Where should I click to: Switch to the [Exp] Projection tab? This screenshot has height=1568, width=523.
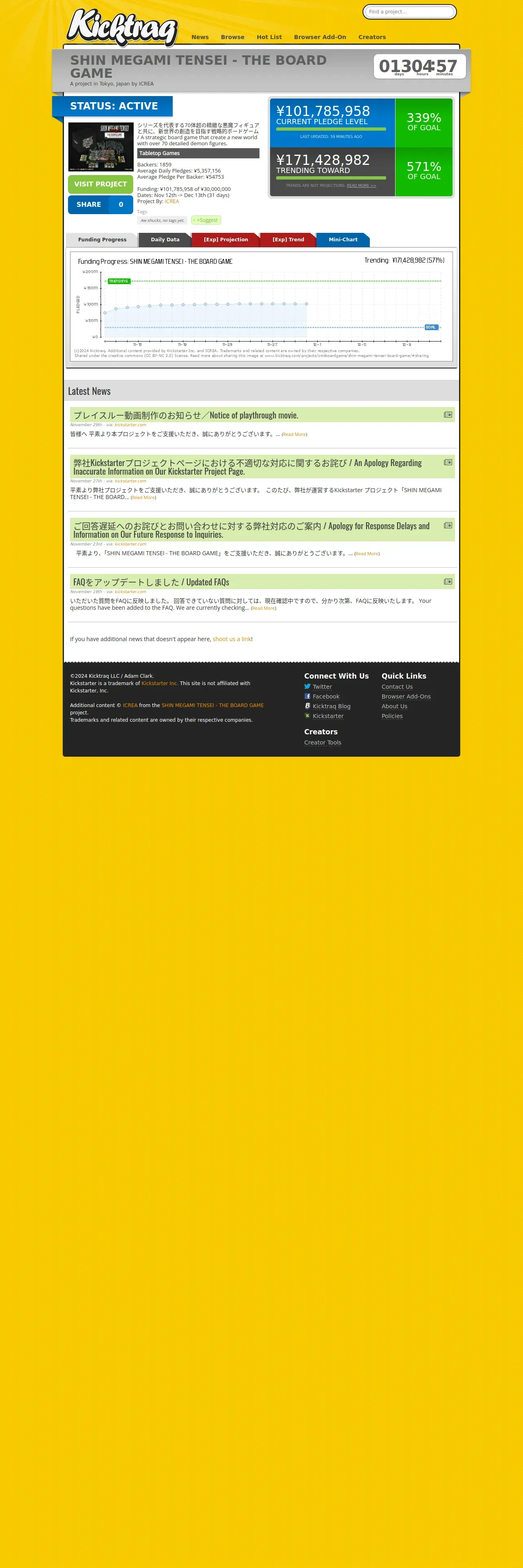click(226, 240)
